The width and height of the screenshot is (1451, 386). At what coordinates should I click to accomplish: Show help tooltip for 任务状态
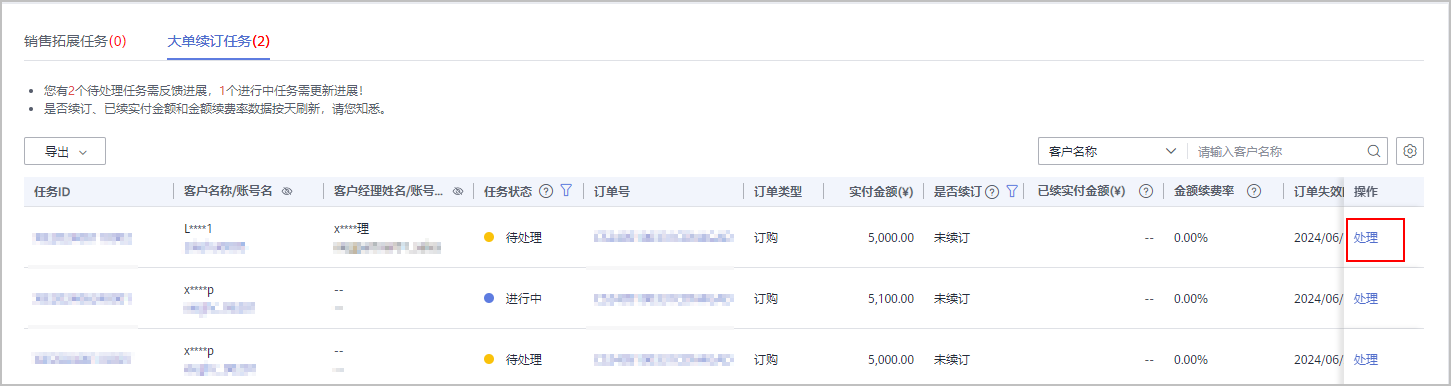point(546,191)
